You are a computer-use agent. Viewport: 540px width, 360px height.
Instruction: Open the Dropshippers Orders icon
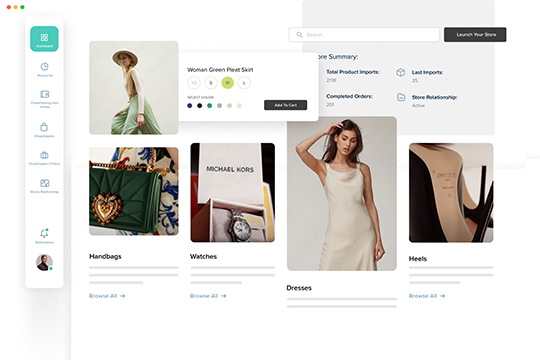click(x=44, y=155)
